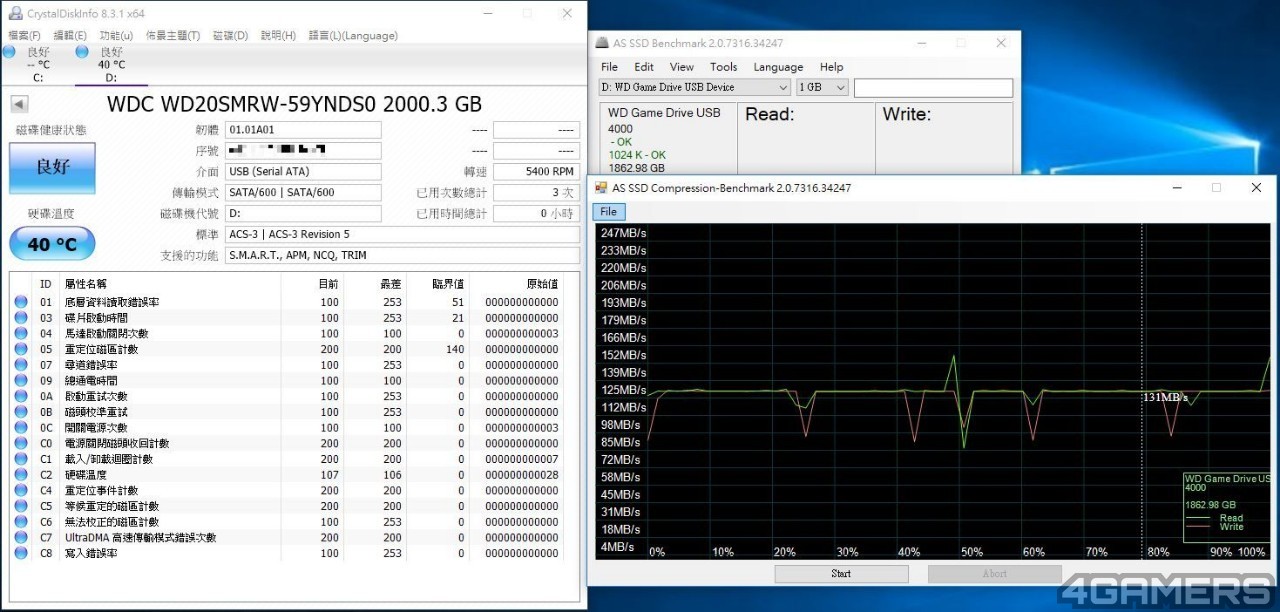Screen dimensions: 1280x612
Task: Click the status orb for attribute C7
Action: (21, 537)
